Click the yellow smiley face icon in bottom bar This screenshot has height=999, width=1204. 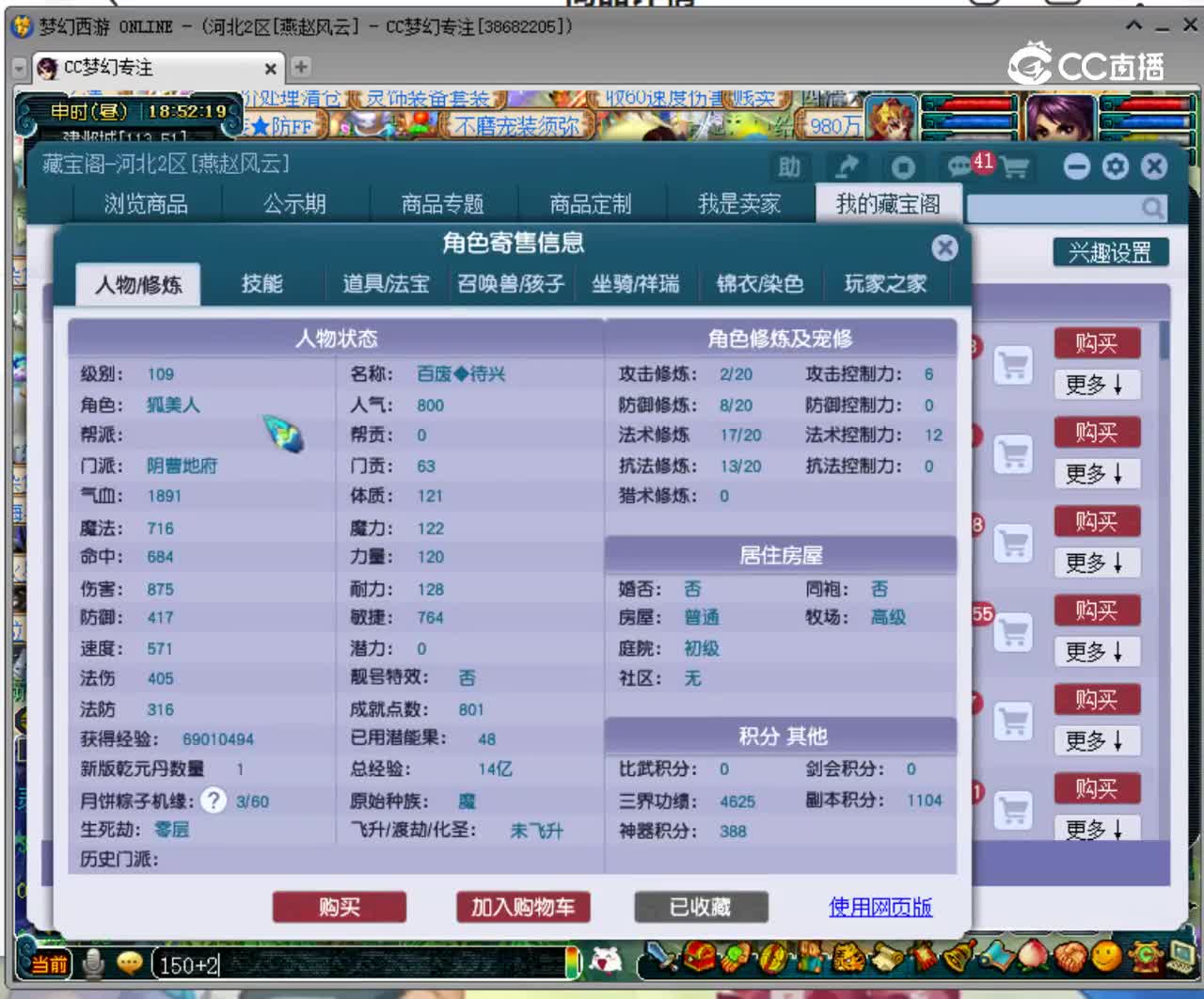(x=1106, y=957)
